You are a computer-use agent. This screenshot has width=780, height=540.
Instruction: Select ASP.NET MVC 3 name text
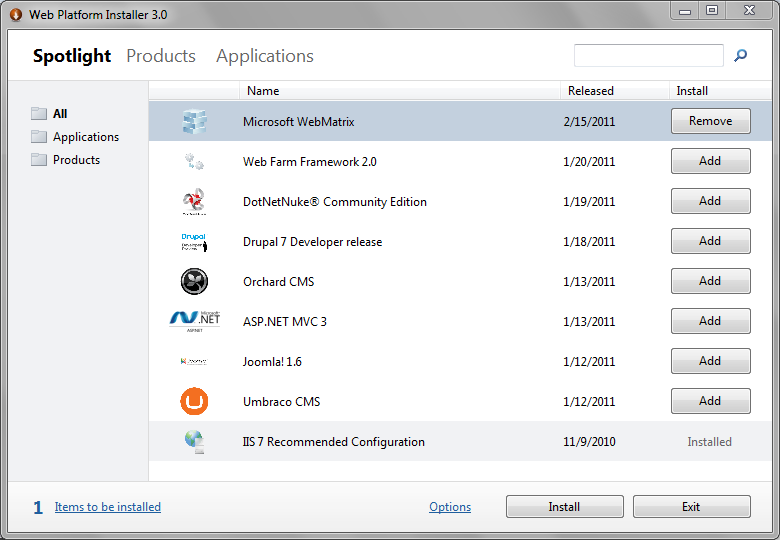pos(285,322)
